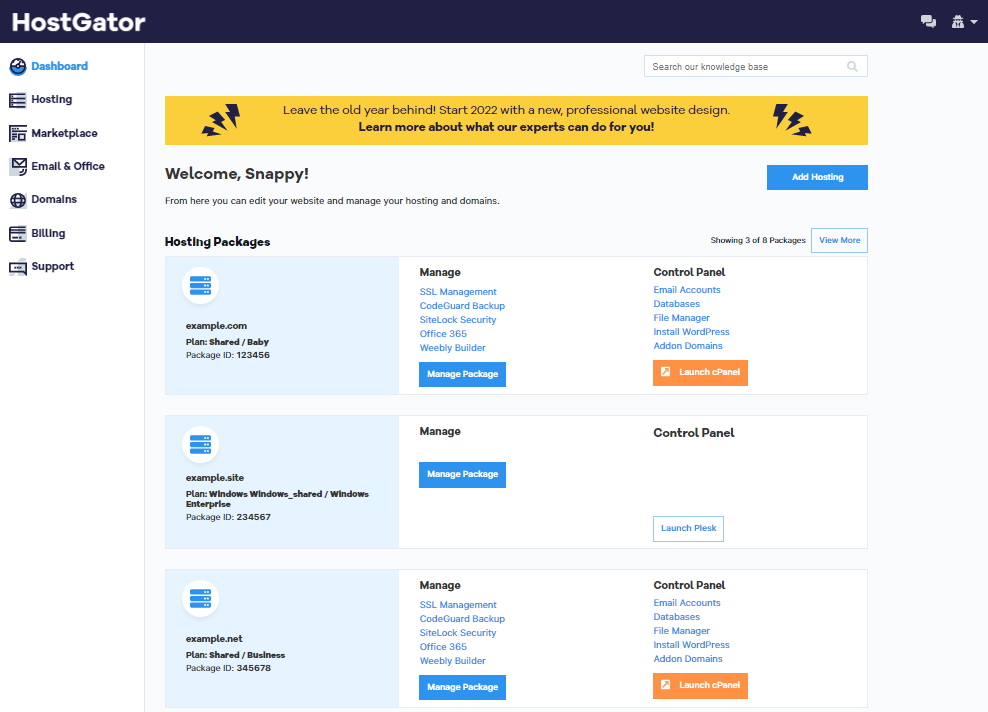The height and width of the screenshot is (712, 988).
Task: Click the Support chat icon in sidebar
Action: (x=18, y=267)
